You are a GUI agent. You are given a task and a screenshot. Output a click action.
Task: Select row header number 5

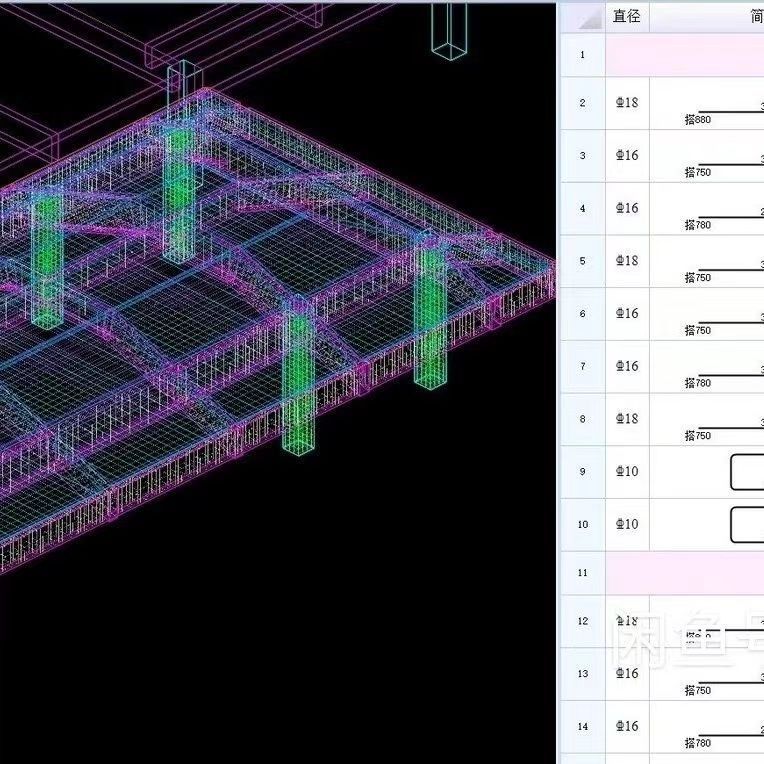point(583,261)
